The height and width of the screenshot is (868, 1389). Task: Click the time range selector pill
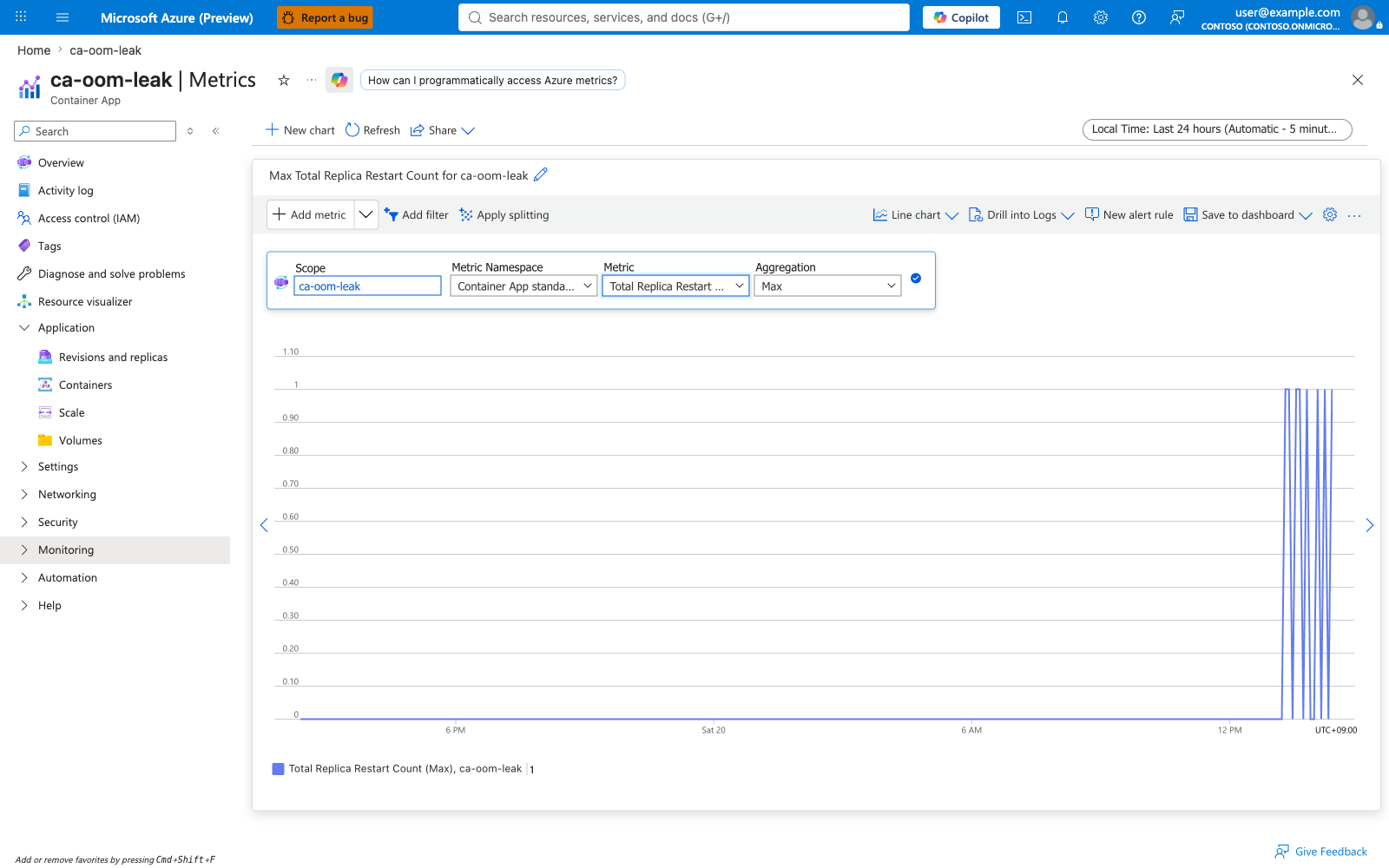1217,129
